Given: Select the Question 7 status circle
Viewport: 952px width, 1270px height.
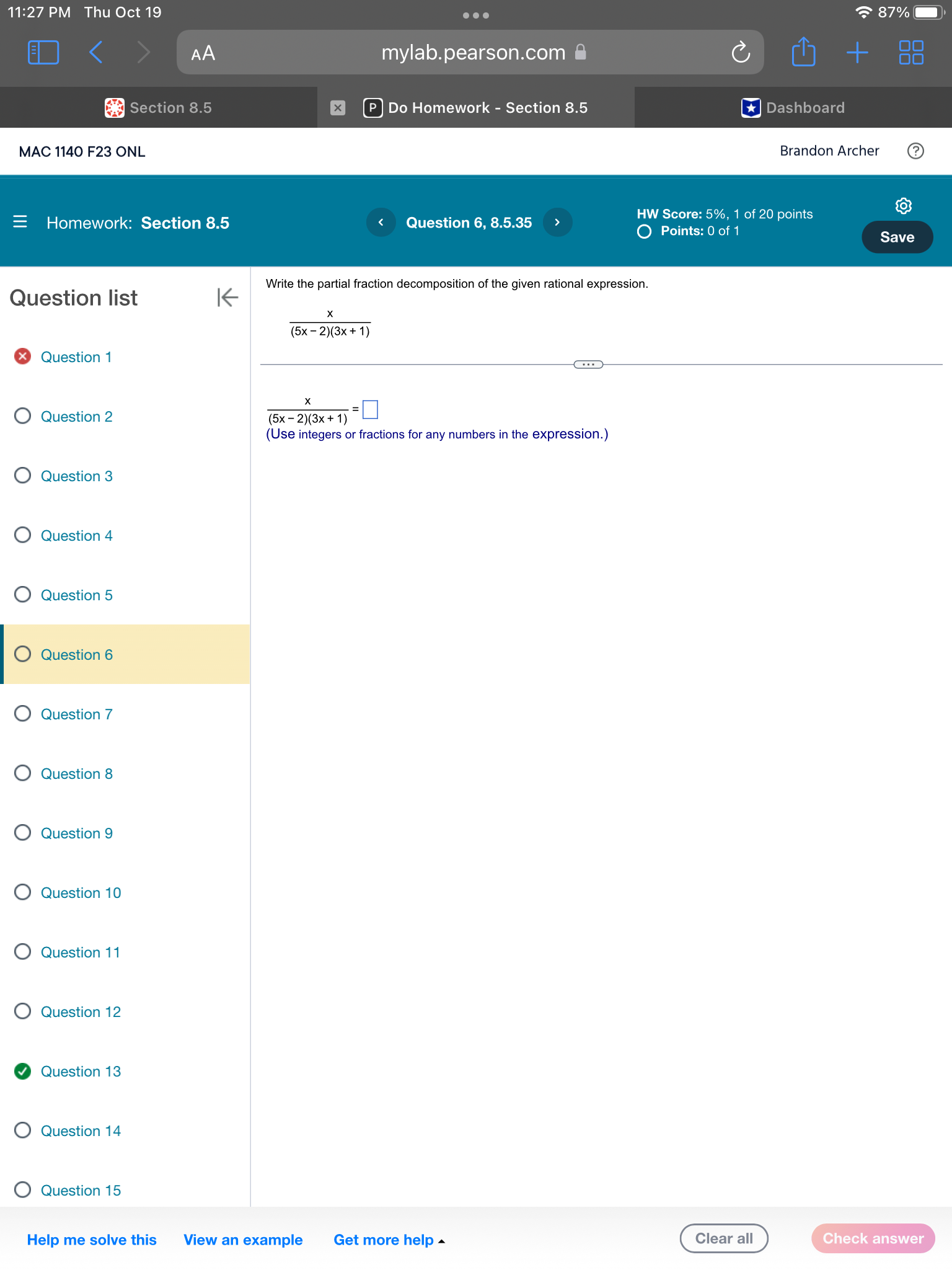Looking at the screenshot, I should pyautogui.click(x=23, y=714).
